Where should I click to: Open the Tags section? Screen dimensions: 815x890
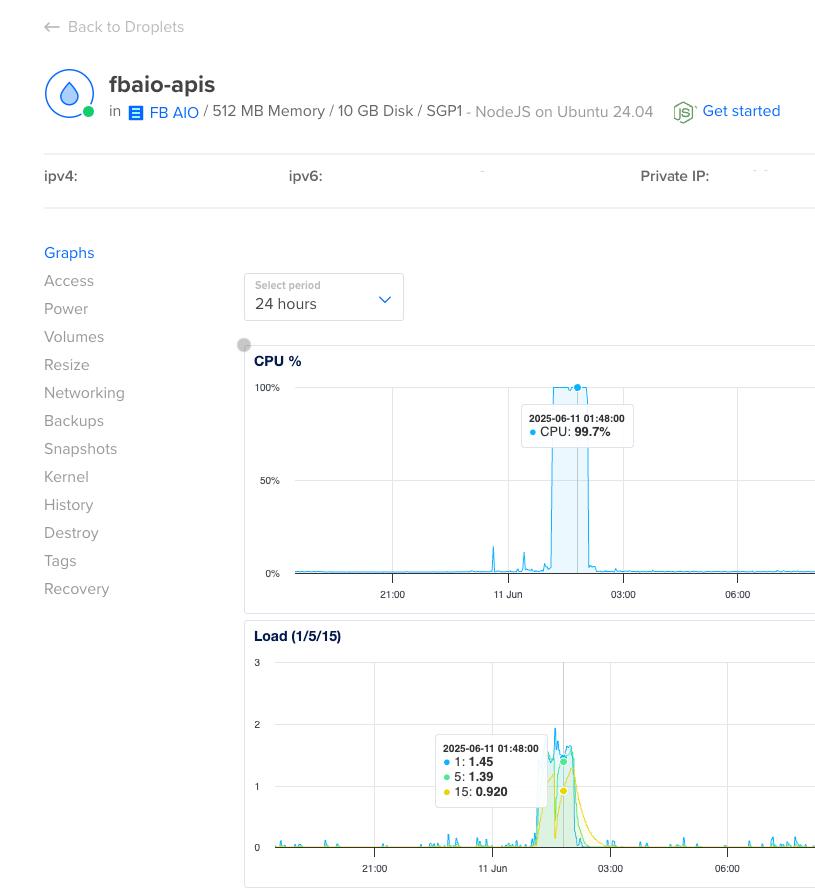click(x=60, y=561)
